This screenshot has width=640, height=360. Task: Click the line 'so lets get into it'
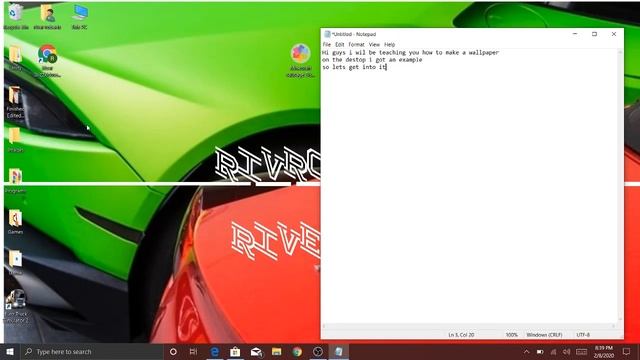[354, 67]
